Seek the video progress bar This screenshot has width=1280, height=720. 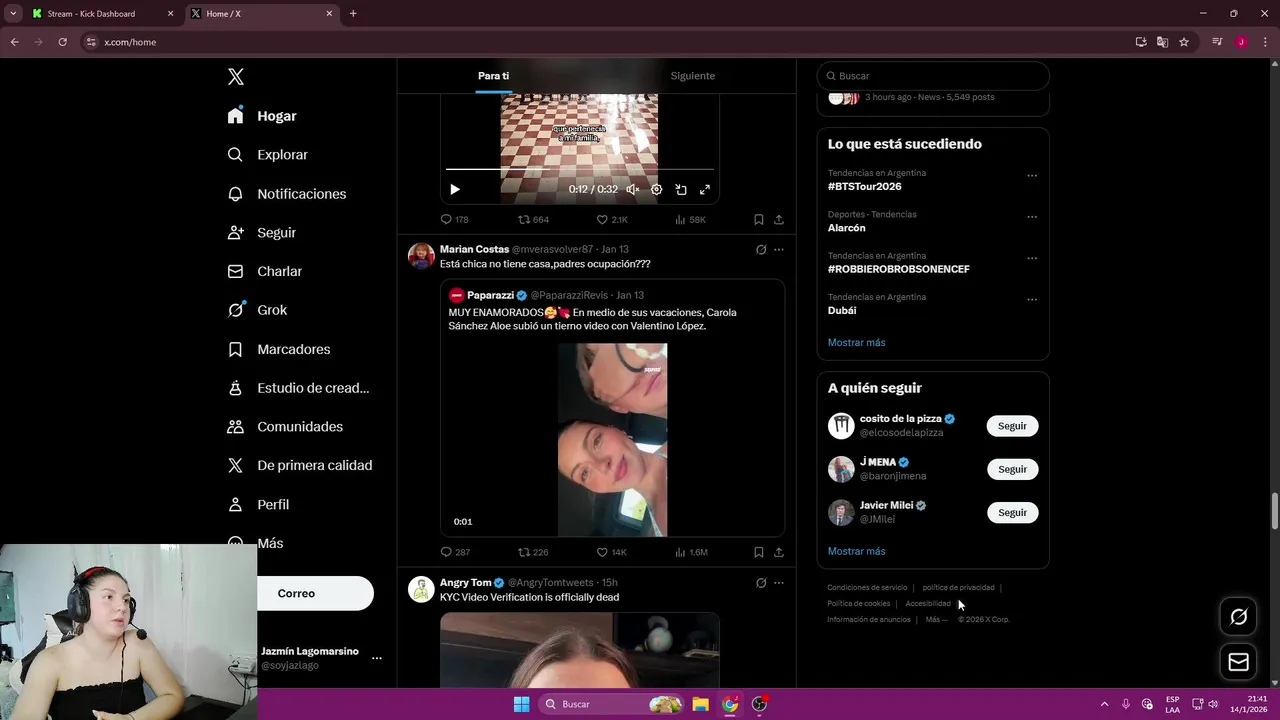(580, 170)
